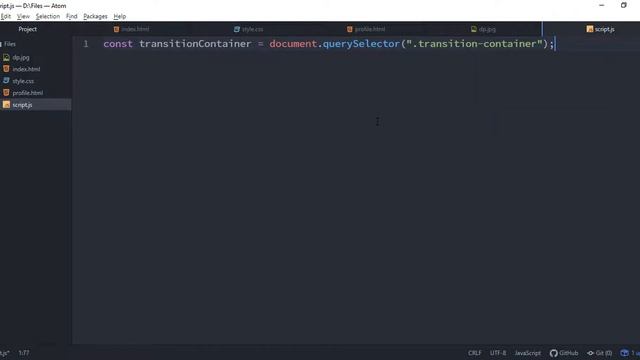Click the JS icon on script.js tab
640x360 pixels.
click(x=590, y=29)
